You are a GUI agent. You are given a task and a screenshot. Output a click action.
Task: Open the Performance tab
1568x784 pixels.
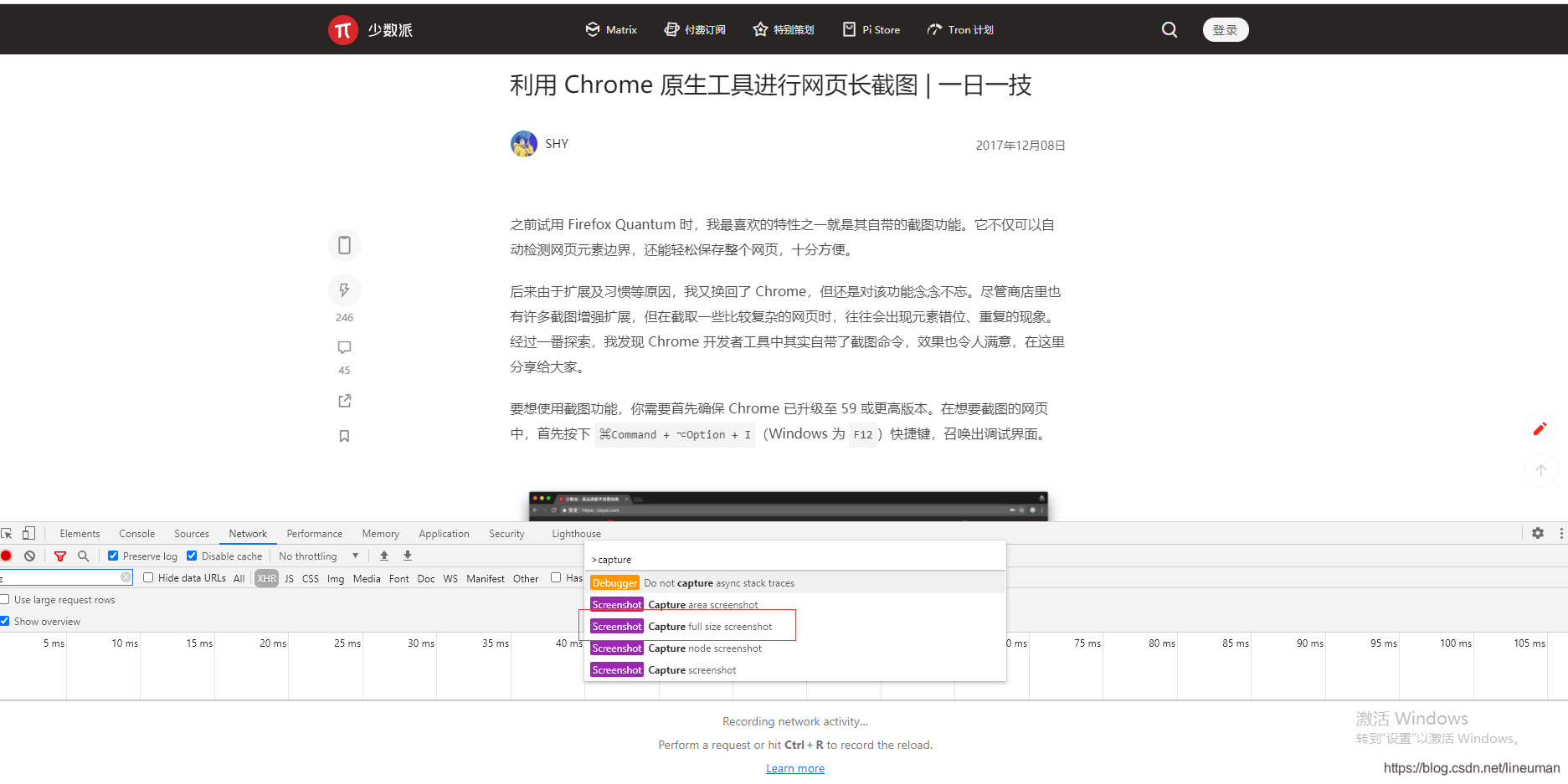315,534
